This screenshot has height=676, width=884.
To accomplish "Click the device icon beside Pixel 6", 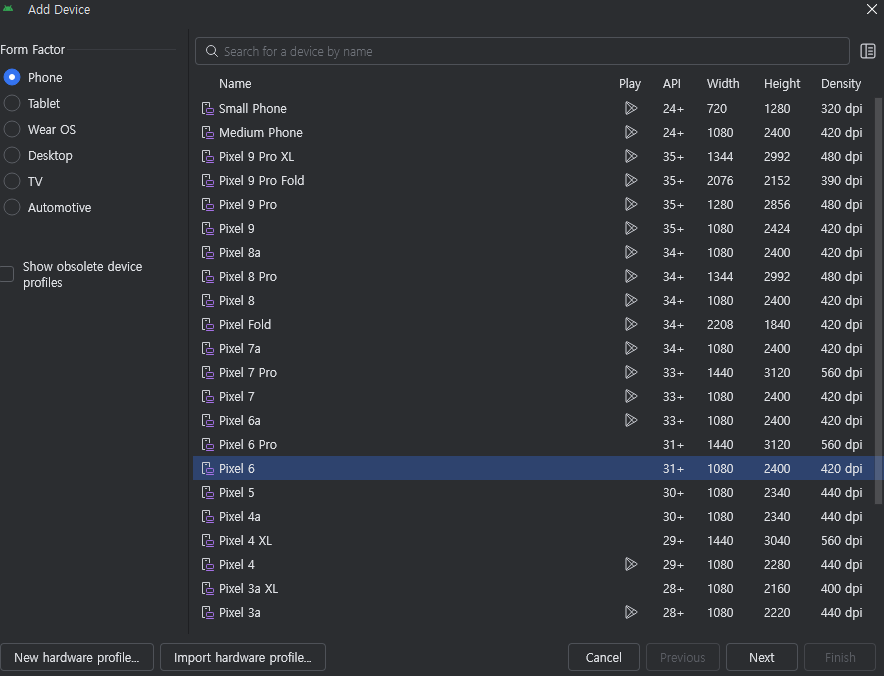I will point(207,469).
